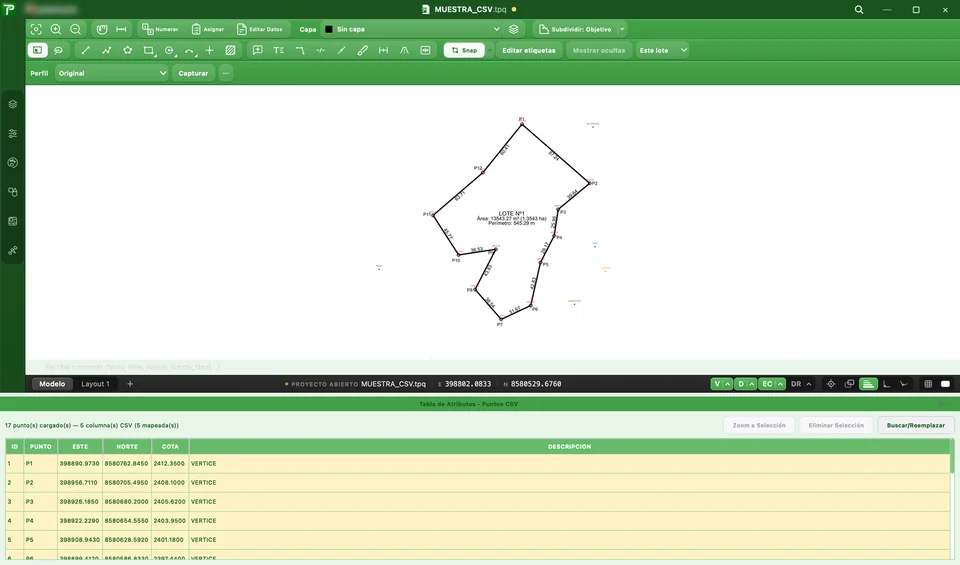Click the zoom extents icon

(x=36, y=29)
